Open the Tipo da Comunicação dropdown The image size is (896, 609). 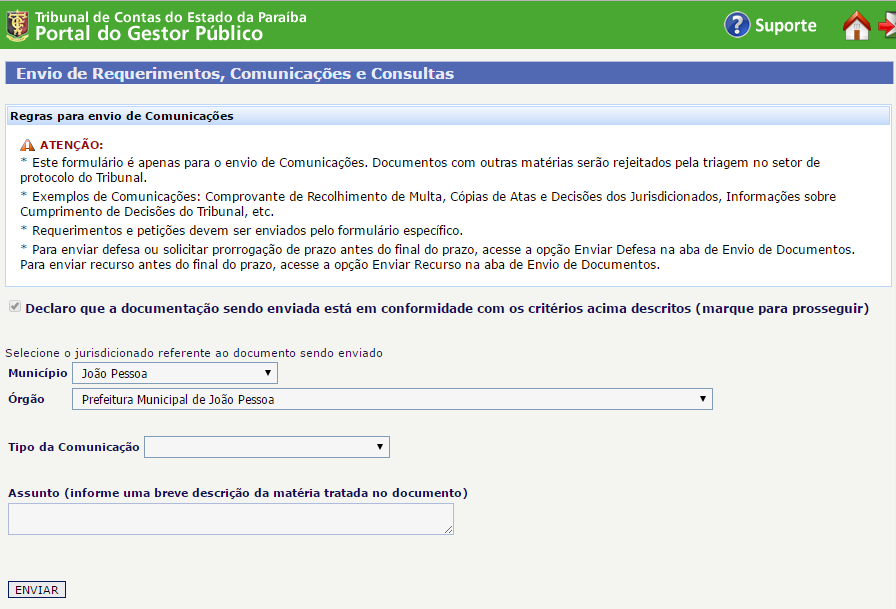click(x=267, y=447)
